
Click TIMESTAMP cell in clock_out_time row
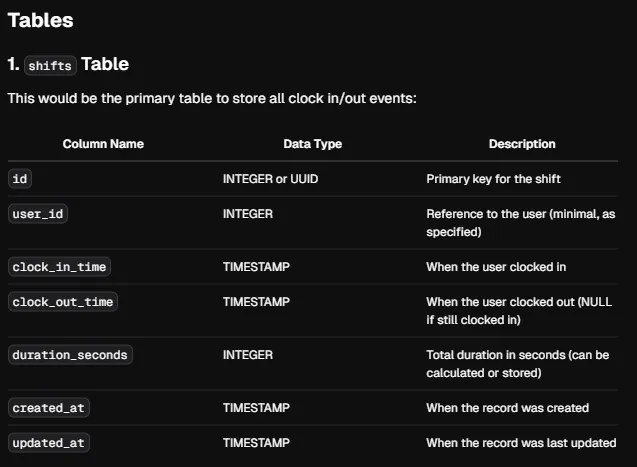point(256,302)
